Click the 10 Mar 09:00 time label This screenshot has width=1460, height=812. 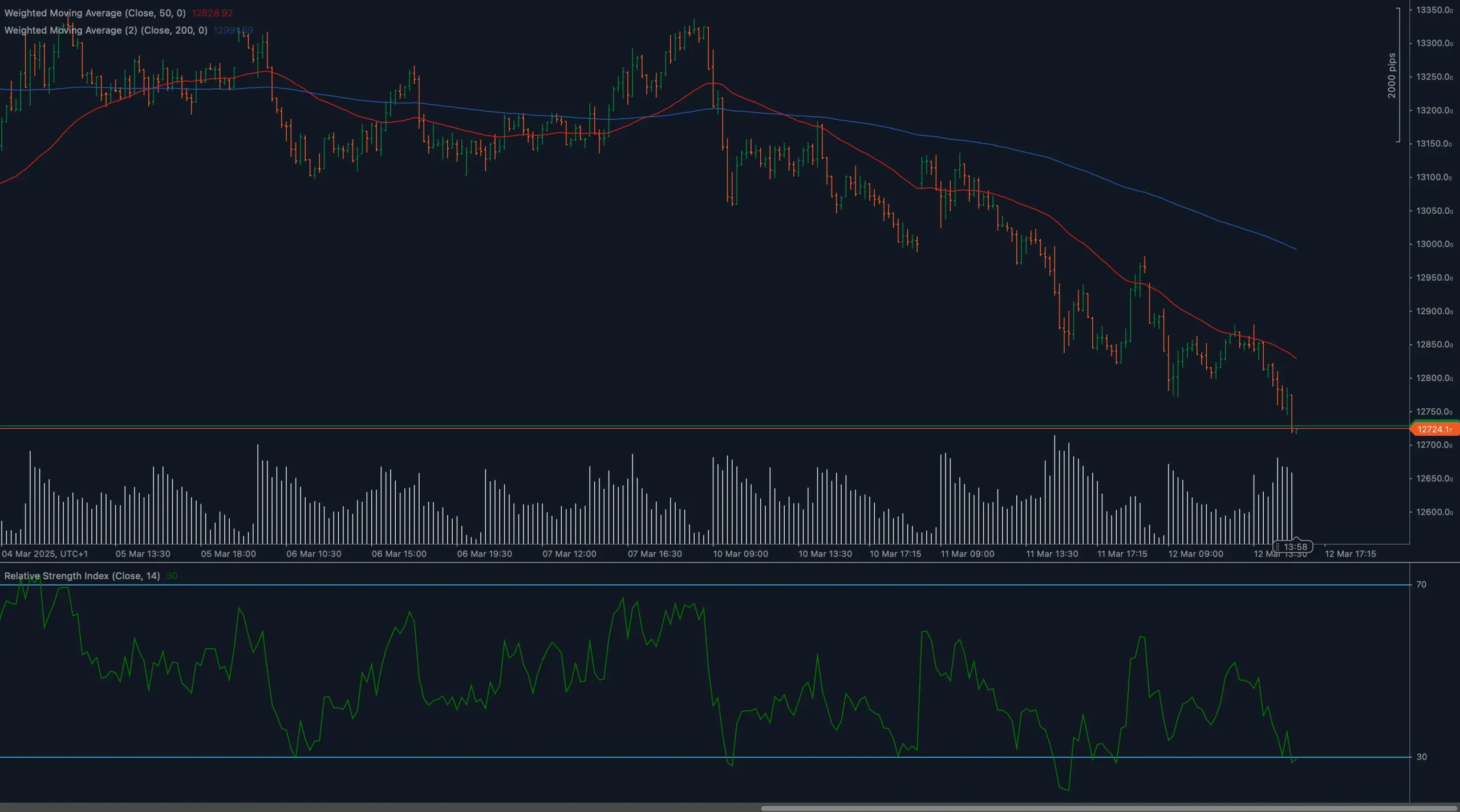tap(740, 554)
